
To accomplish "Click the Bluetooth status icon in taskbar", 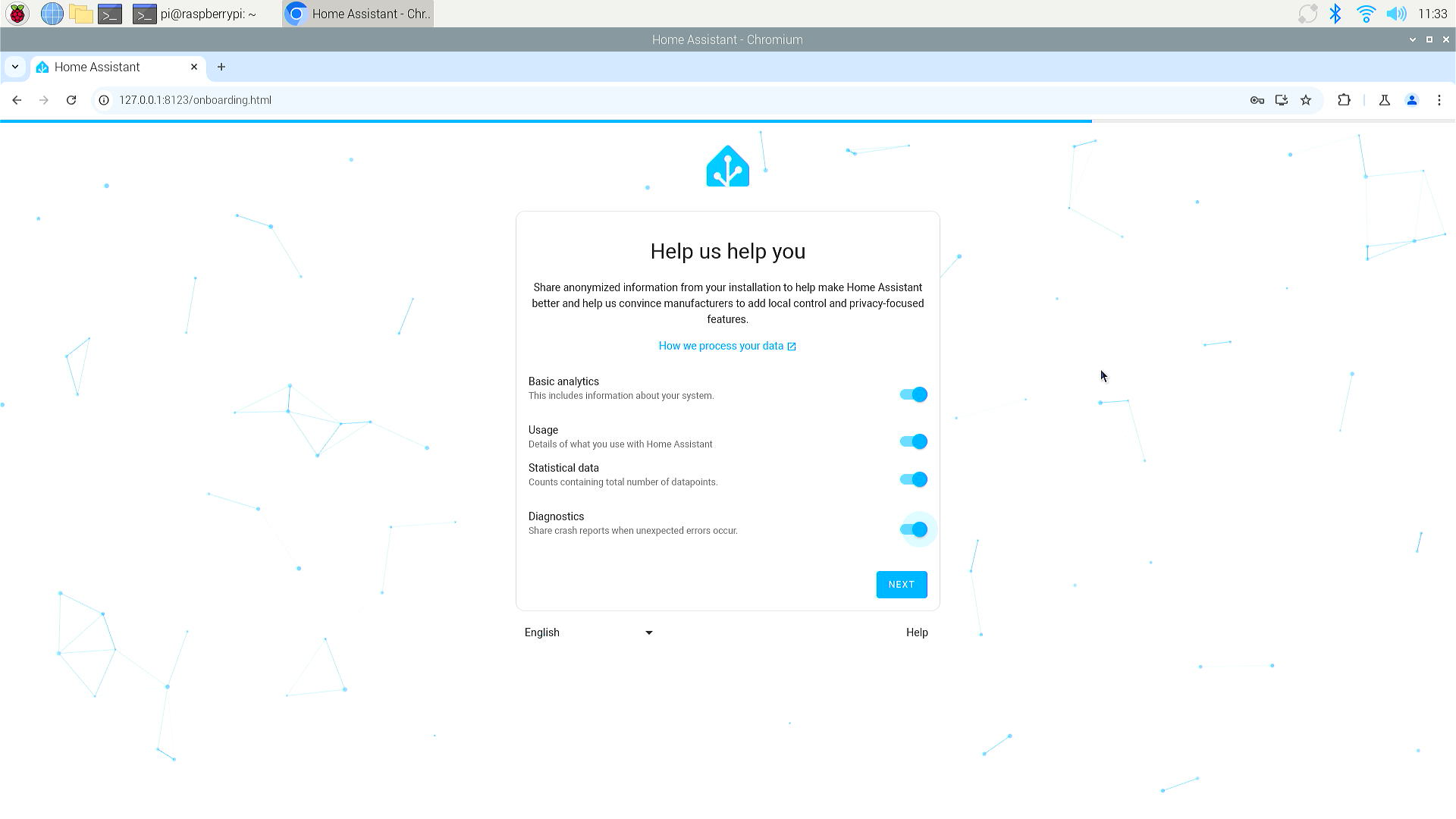I will point(1336,13).
